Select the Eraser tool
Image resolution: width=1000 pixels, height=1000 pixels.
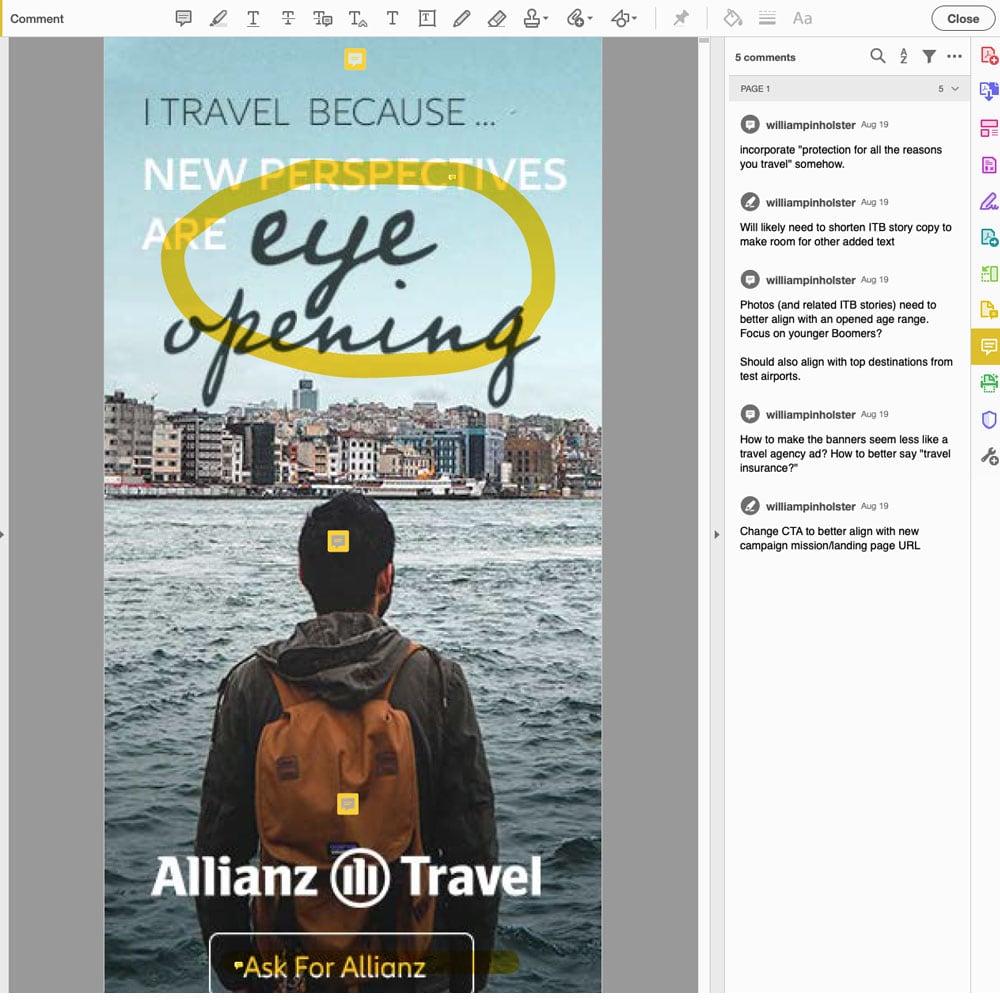point(497,18)
